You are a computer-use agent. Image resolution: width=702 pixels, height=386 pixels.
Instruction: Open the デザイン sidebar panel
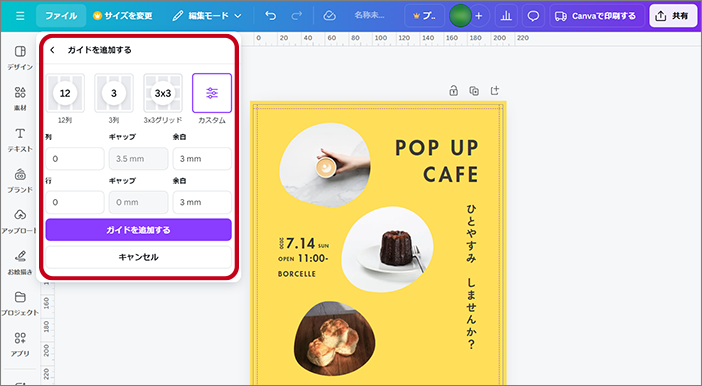pos(20,58)
